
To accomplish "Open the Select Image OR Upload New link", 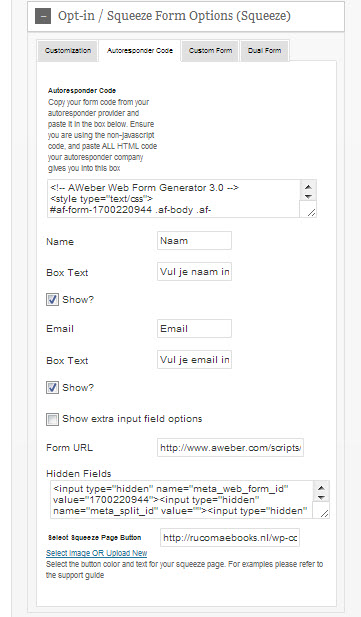I will click(x=96, y=553).
